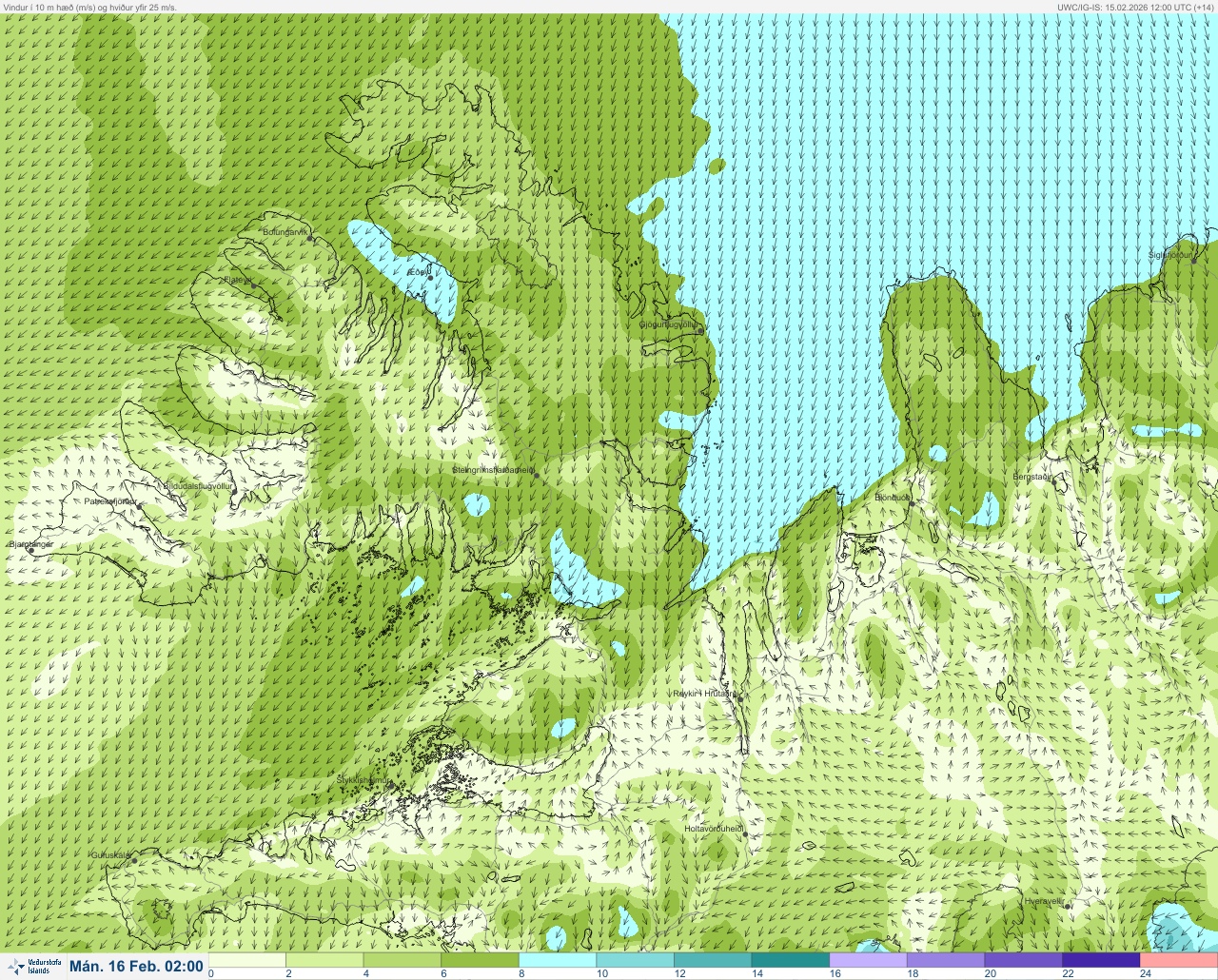Click the Reykir í Hrútafirði station label
Viewport: 1218px width, 980px height.
(704, 694)
